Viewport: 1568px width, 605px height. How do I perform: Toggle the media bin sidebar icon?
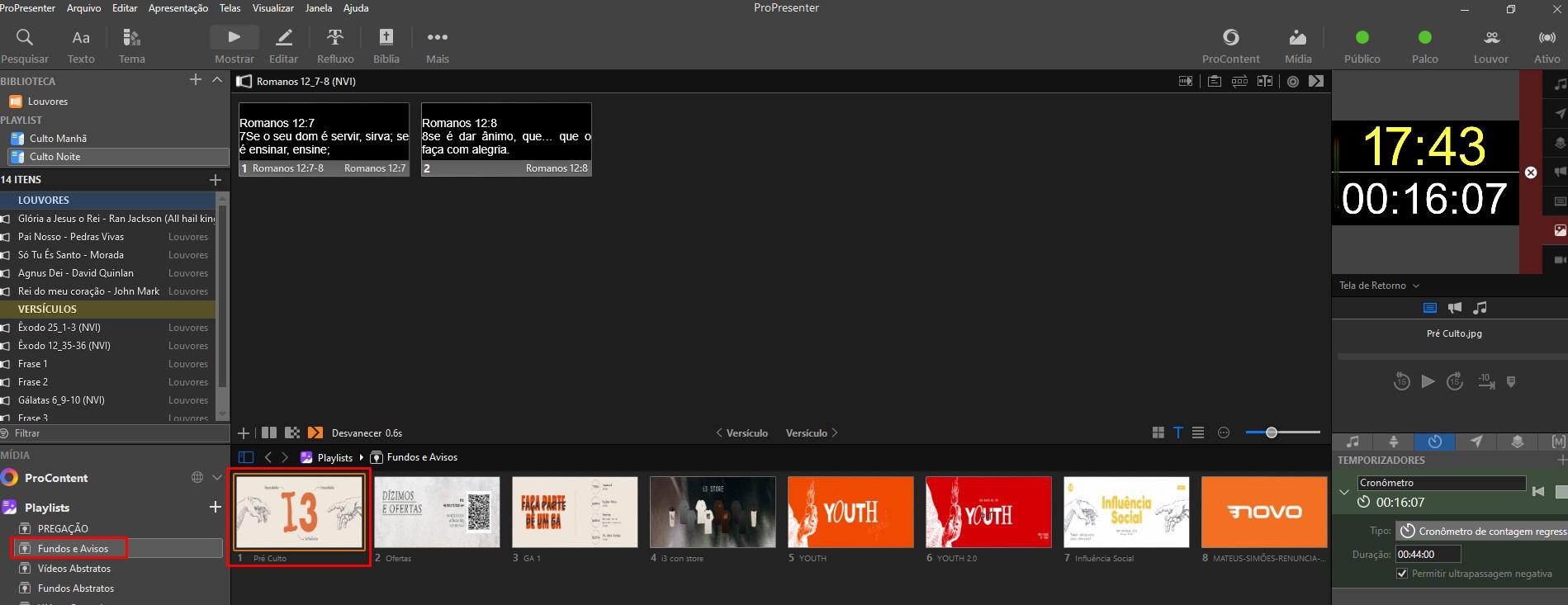pyautogui.click(x=245, y=457)
